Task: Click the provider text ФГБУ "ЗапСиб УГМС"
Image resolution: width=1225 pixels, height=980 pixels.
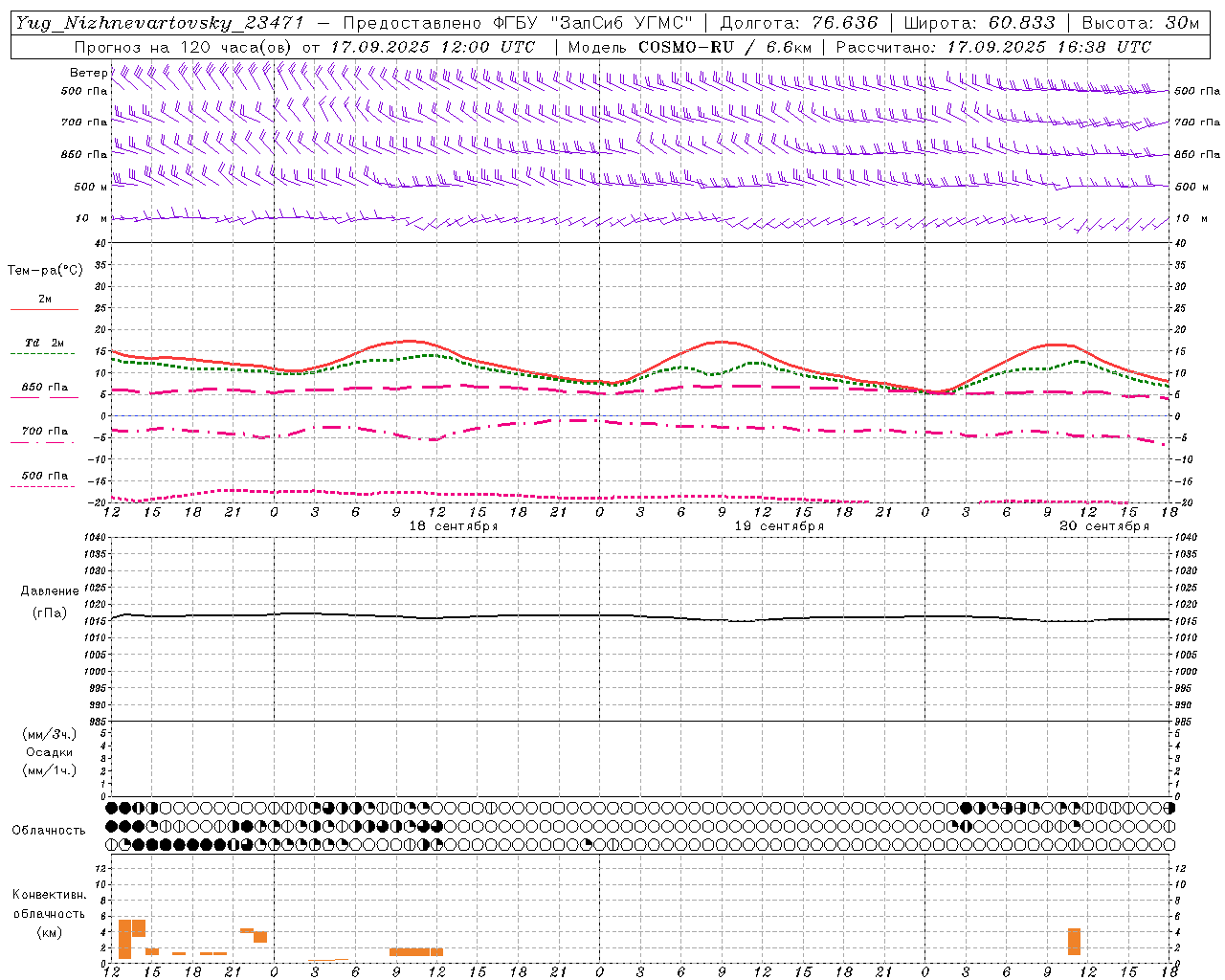Action: 591,23
